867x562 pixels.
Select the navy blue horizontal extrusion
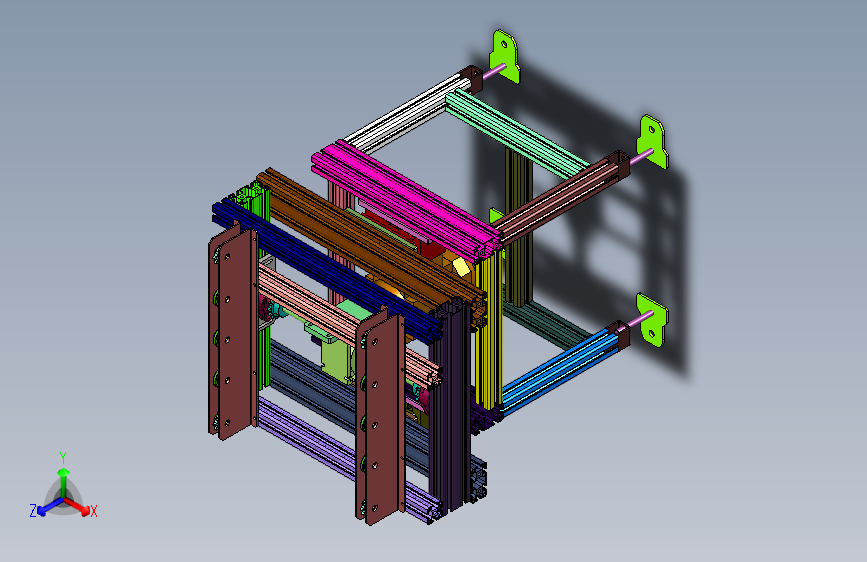tap(326, 270)
